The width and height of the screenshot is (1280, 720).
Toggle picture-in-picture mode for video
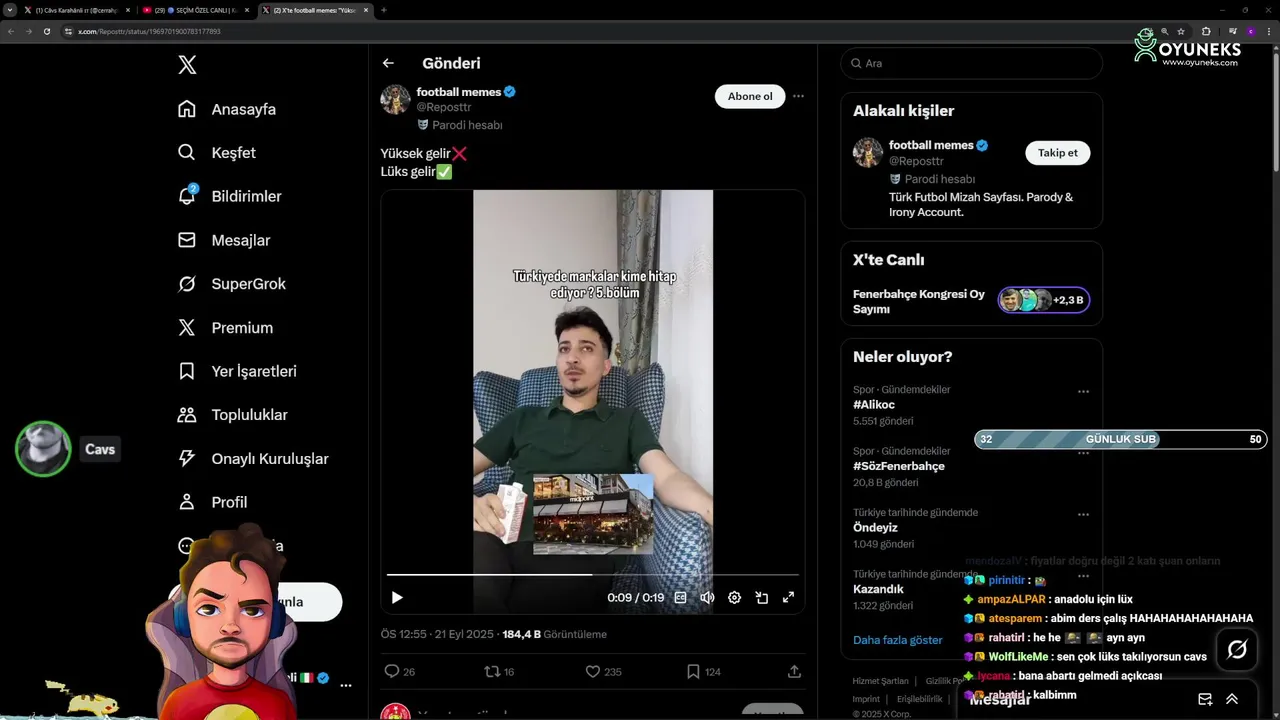(x=761, y=597)
